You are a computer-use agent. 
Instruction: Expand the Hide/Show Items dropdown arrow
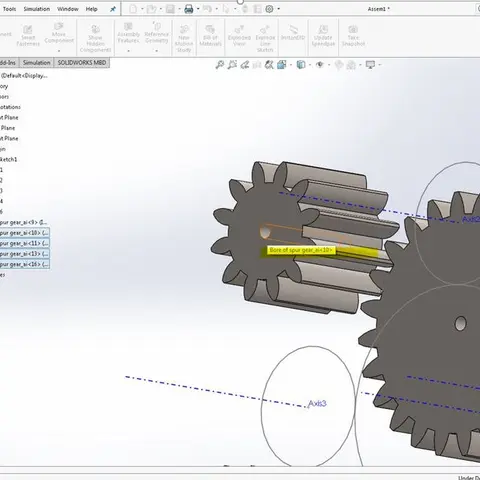329,65
